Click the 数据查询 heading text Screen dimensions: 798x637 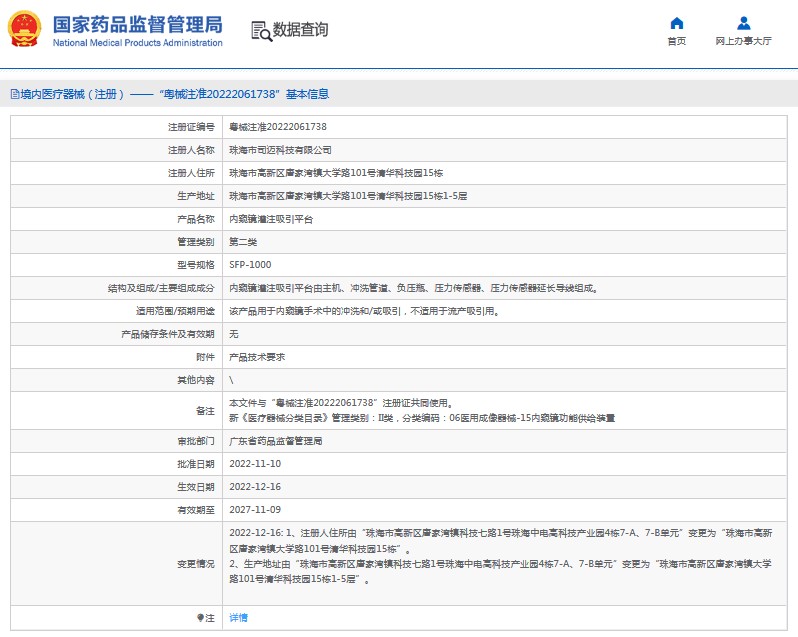pos(300,30)
